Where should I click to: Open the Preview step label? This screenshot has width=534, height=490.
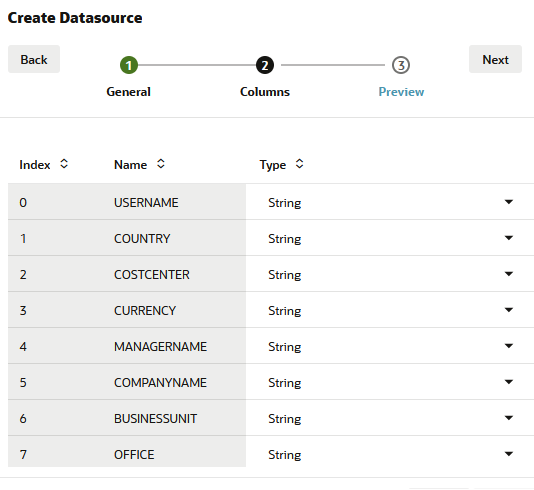(x=401, y=92)
